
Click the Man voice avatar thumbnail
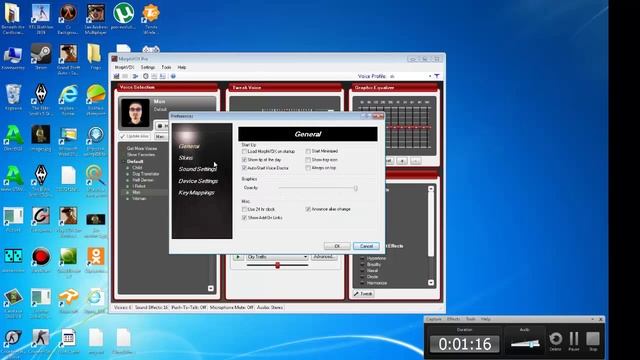(x=135, y=112)
